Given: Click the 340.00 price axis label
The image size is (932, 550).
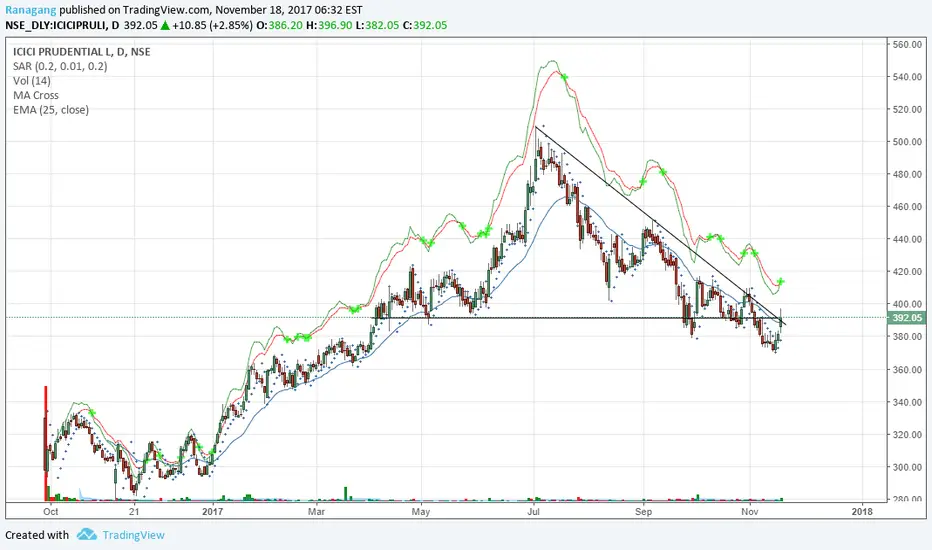Looking at the screenshot, I should 907,402.
